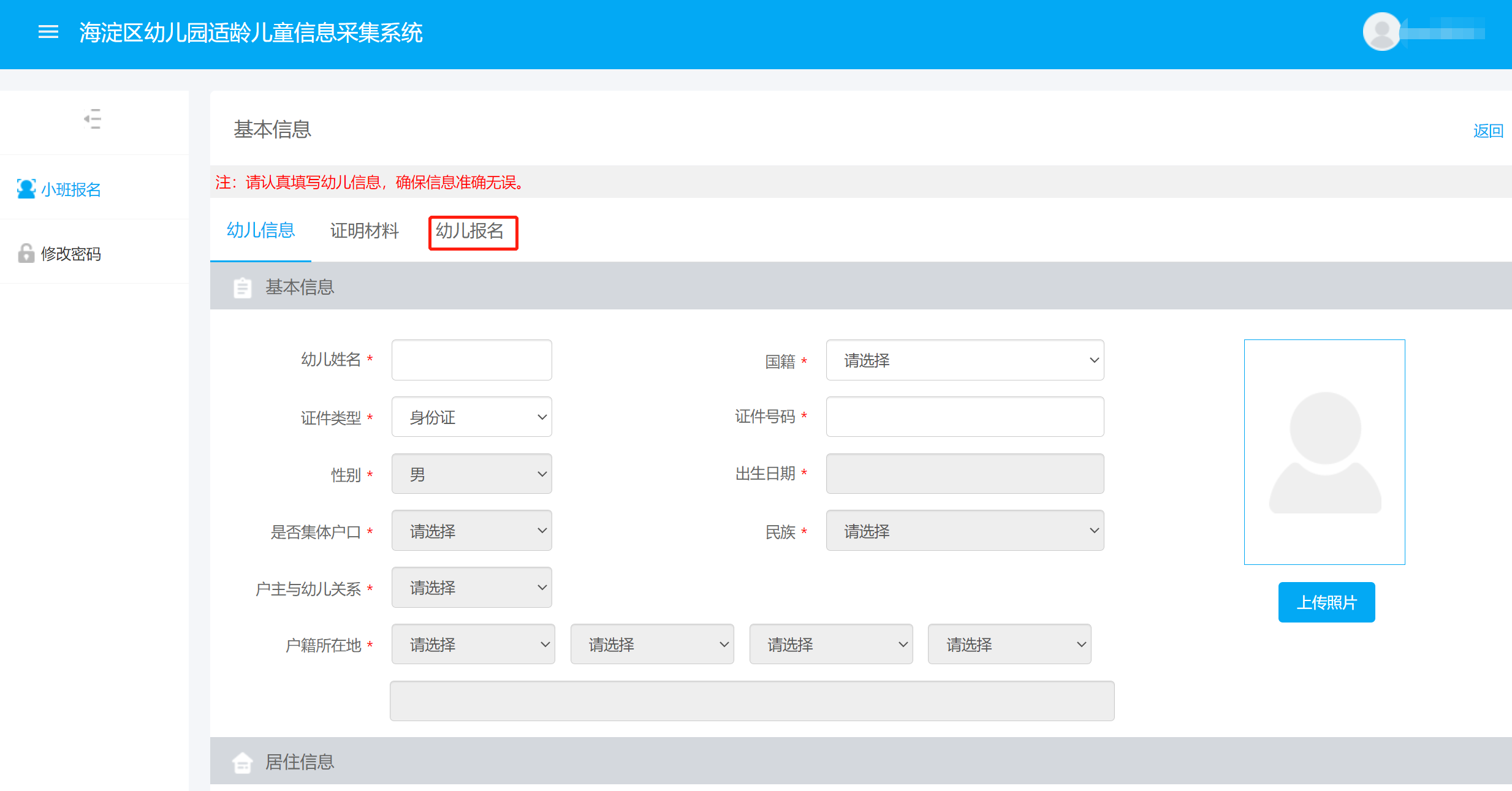The height and width of the screenshot is (791, 1512).
Task: Focus the 幼儿姓名 input field
Action: (x=471, y=360)
